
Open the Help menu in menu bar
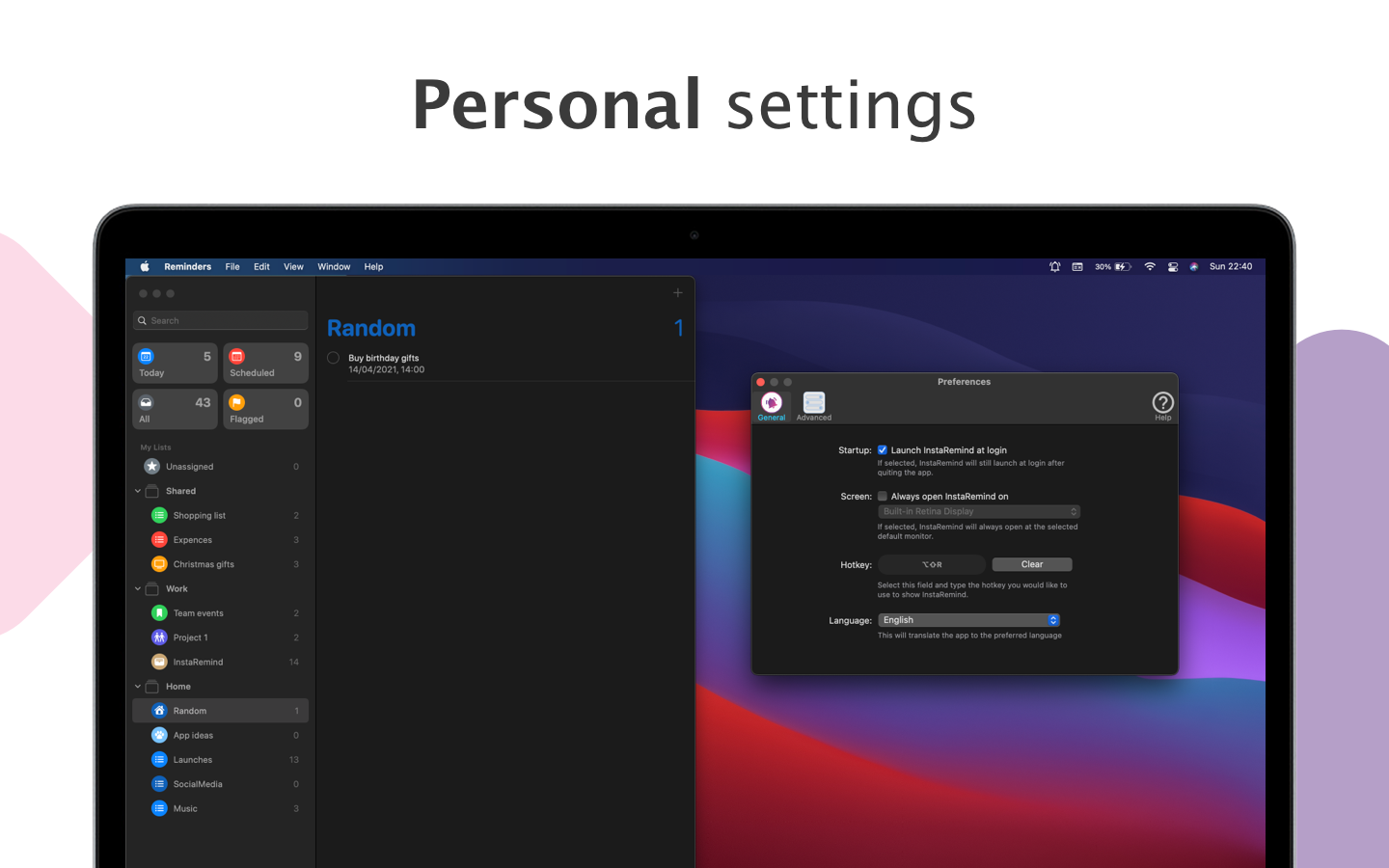373,266
